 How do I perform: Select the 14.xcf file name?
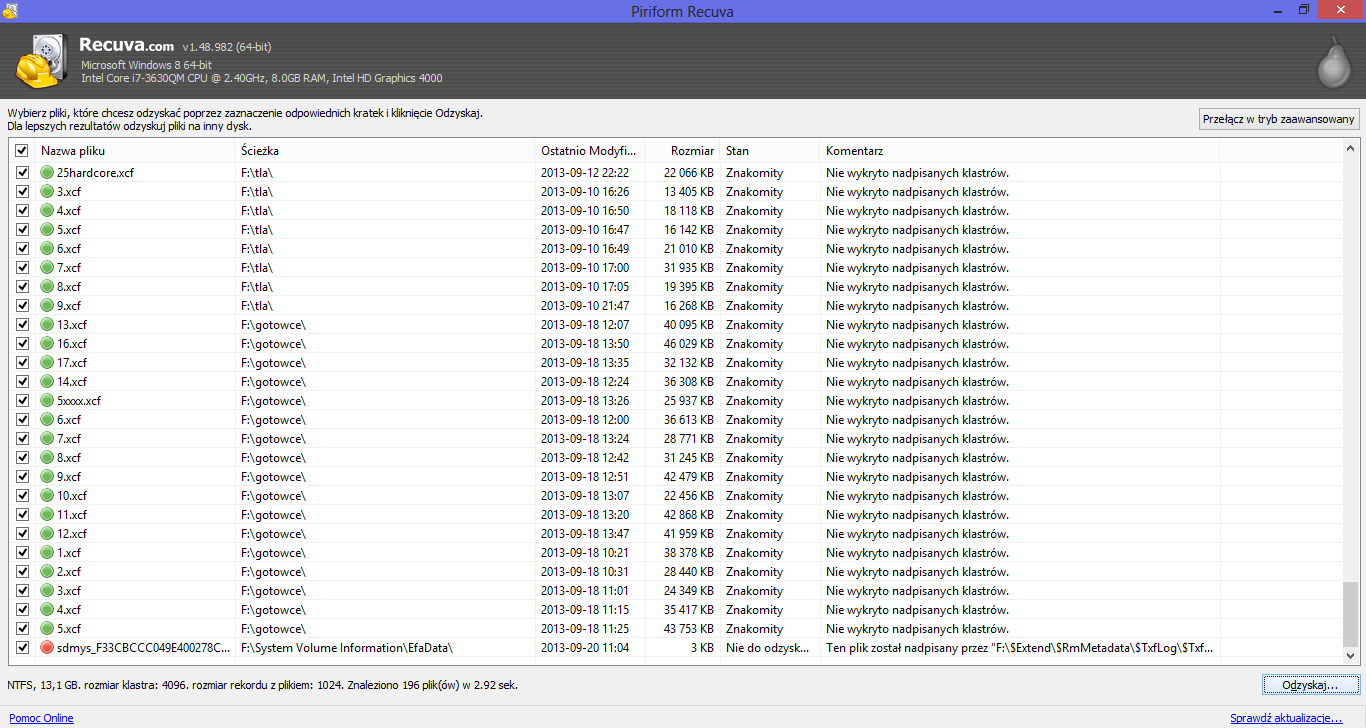click(x=72, y=382)
